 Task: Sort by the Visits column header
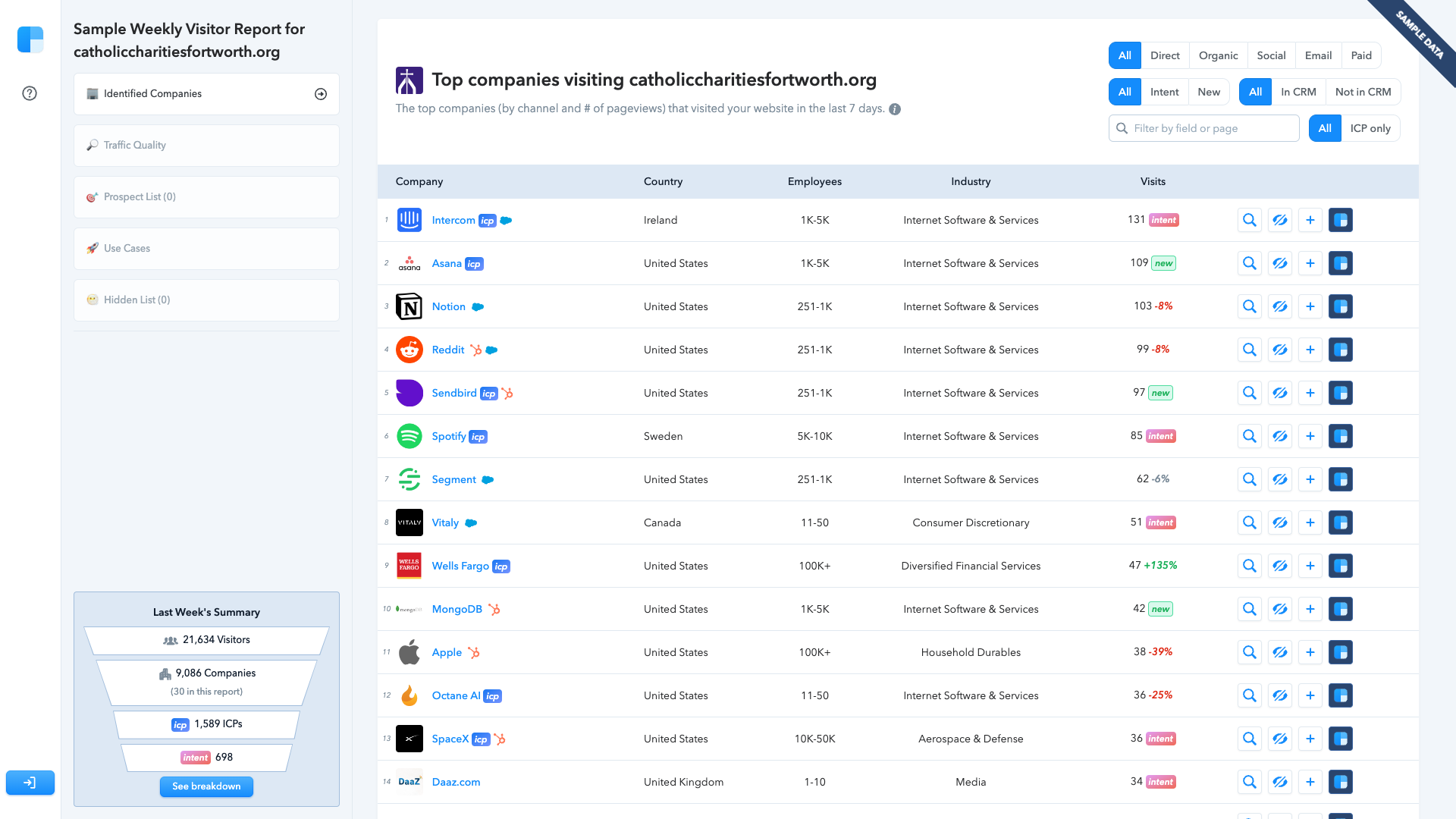click(1153, 181)
